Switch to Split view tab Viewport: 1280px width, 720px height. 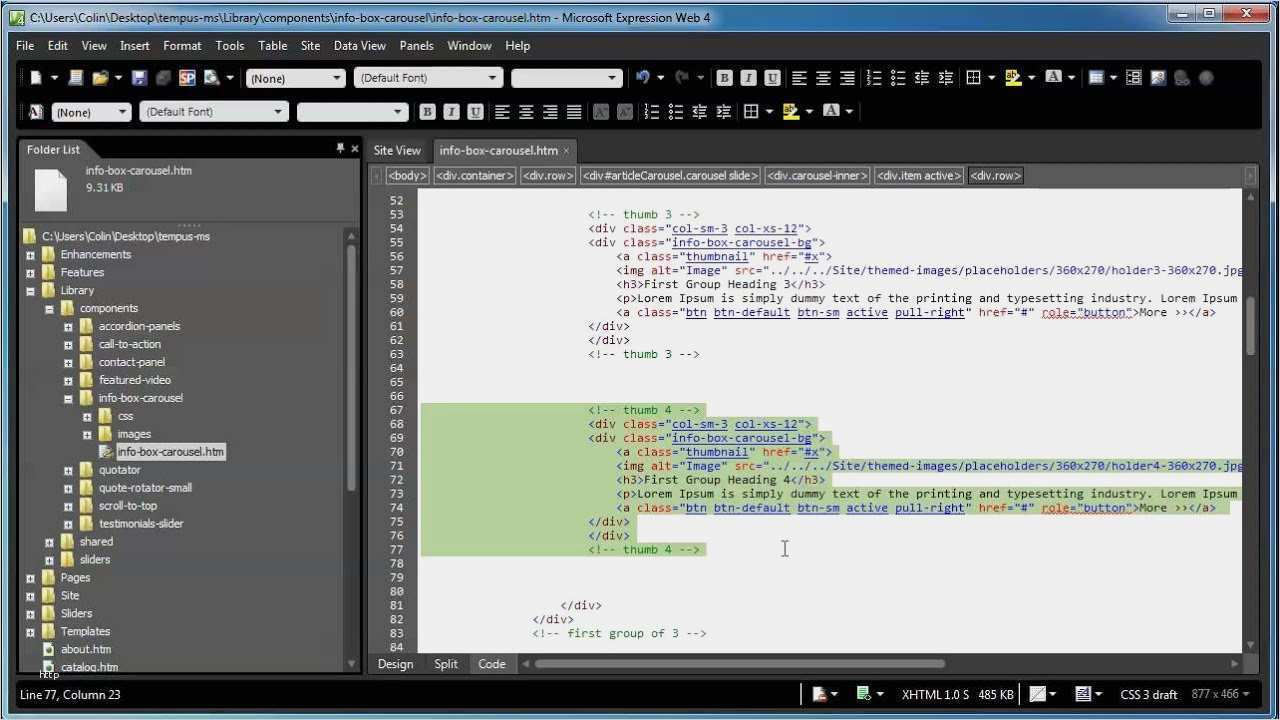pos(446,664)
